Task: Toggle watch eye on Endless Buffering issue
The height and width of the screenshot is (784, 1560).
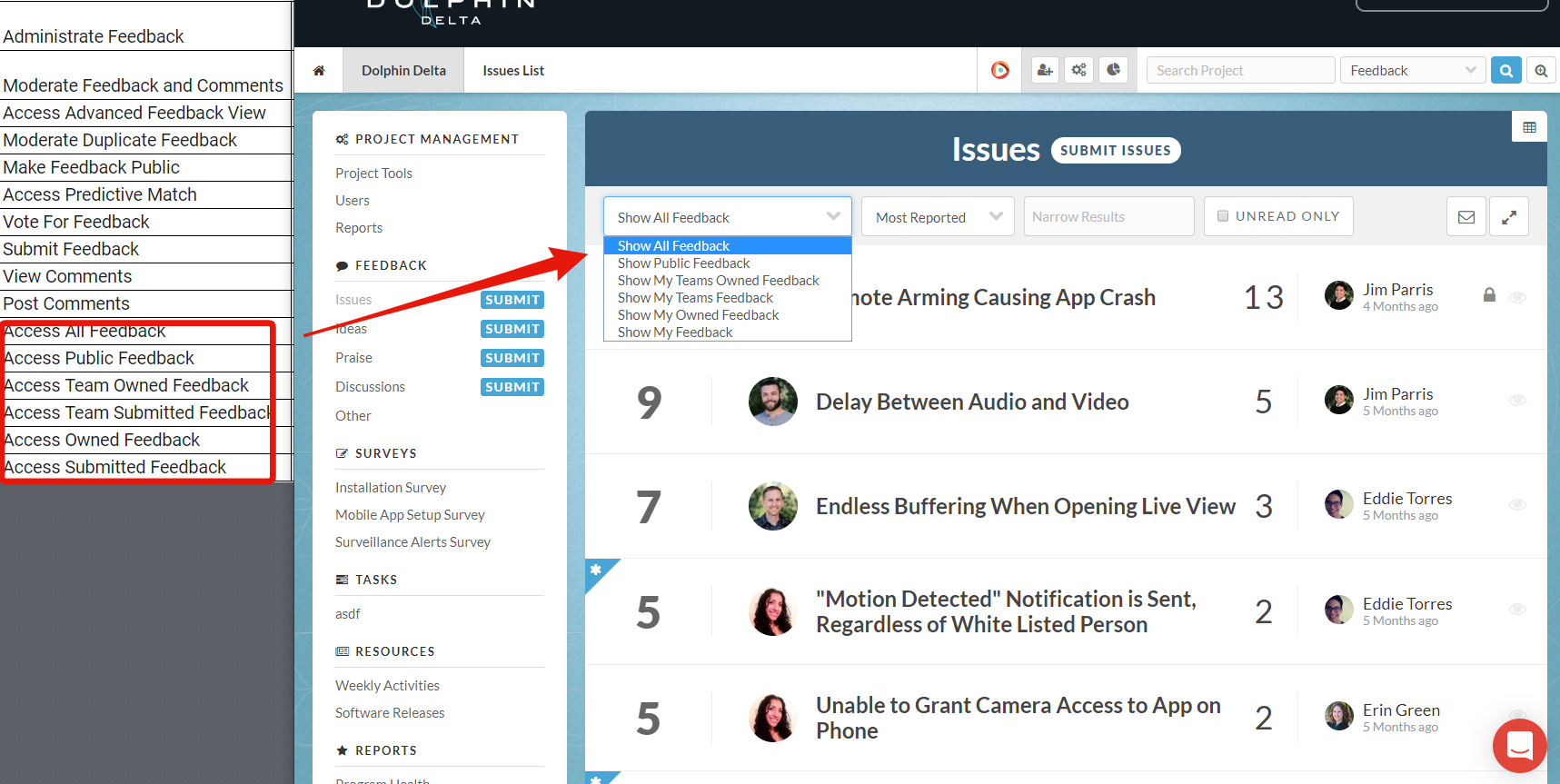Action: (x=1517, y=504)
